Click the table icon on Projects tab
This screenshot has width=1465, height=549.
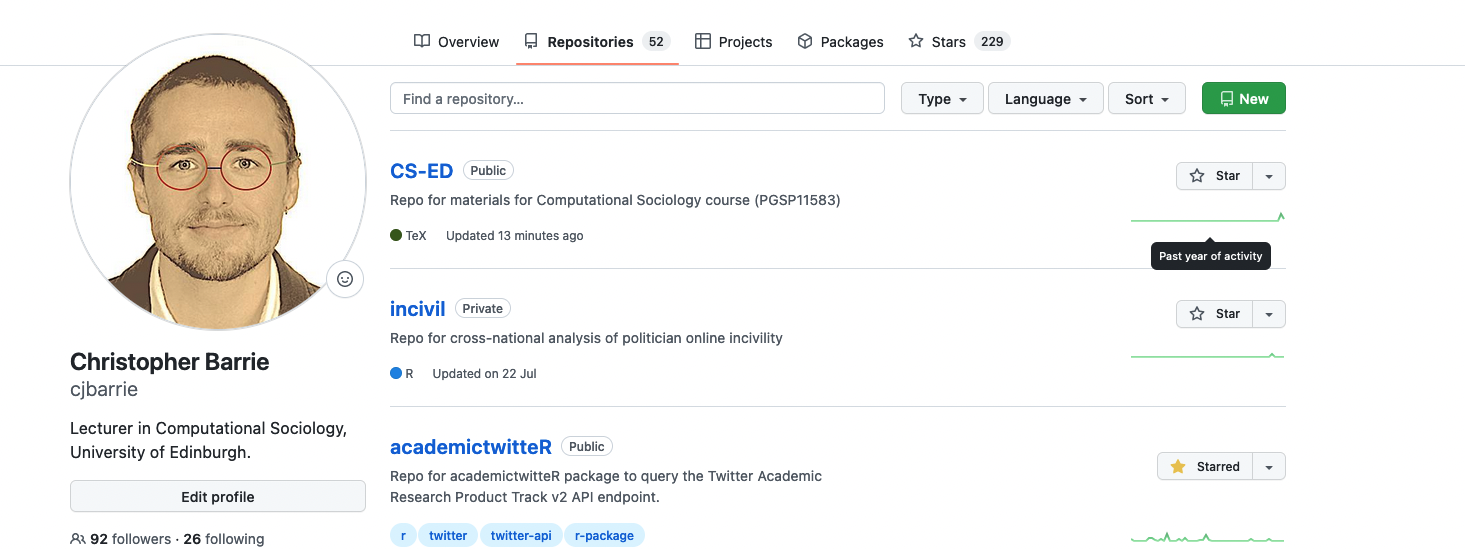[x=703, y=41]
